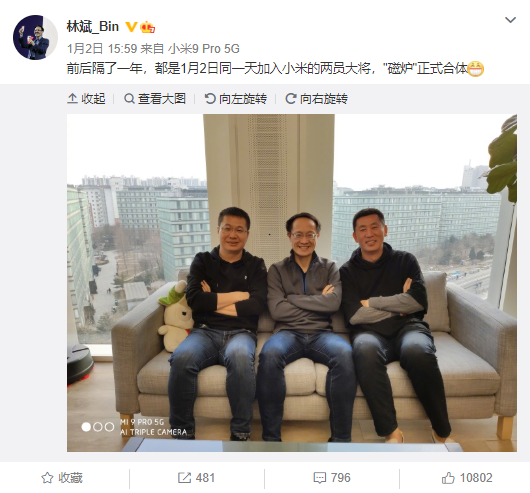The image size is (530, 493).
Task: Click the magnifier icon for 查看大图
Action: tap(129, 99)
